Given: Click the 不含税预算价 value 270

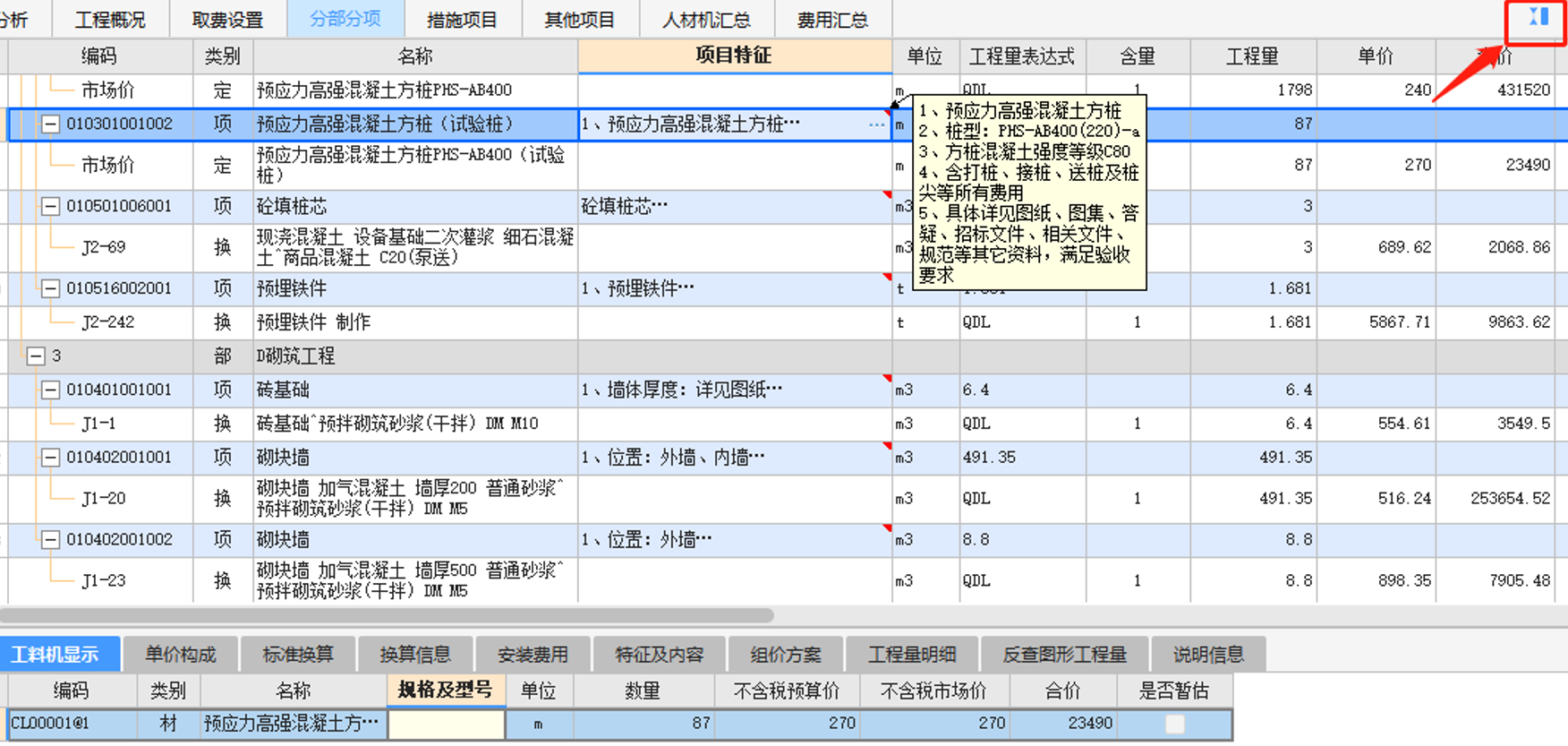Looking at the screenshot, I should [840, 724].
